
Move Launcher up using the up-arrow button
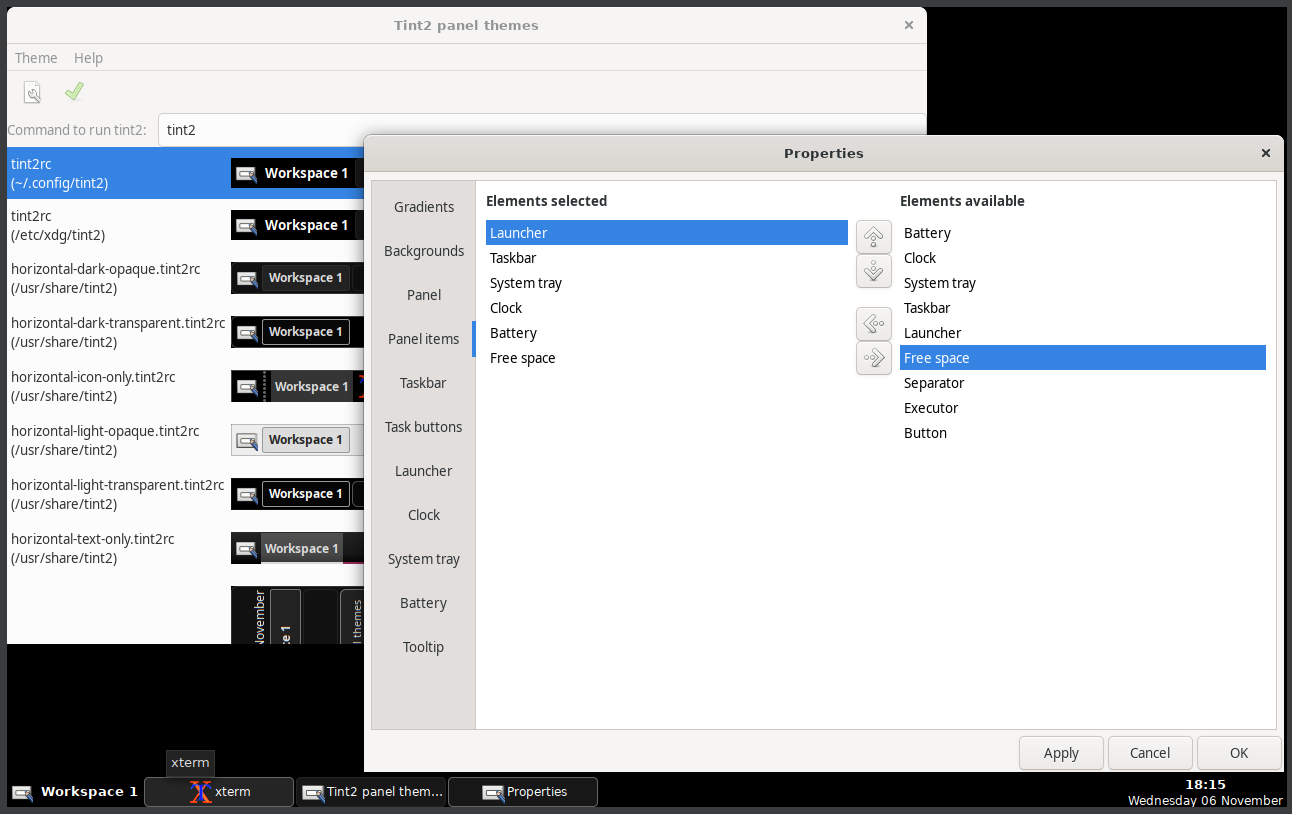click(873, 236)
